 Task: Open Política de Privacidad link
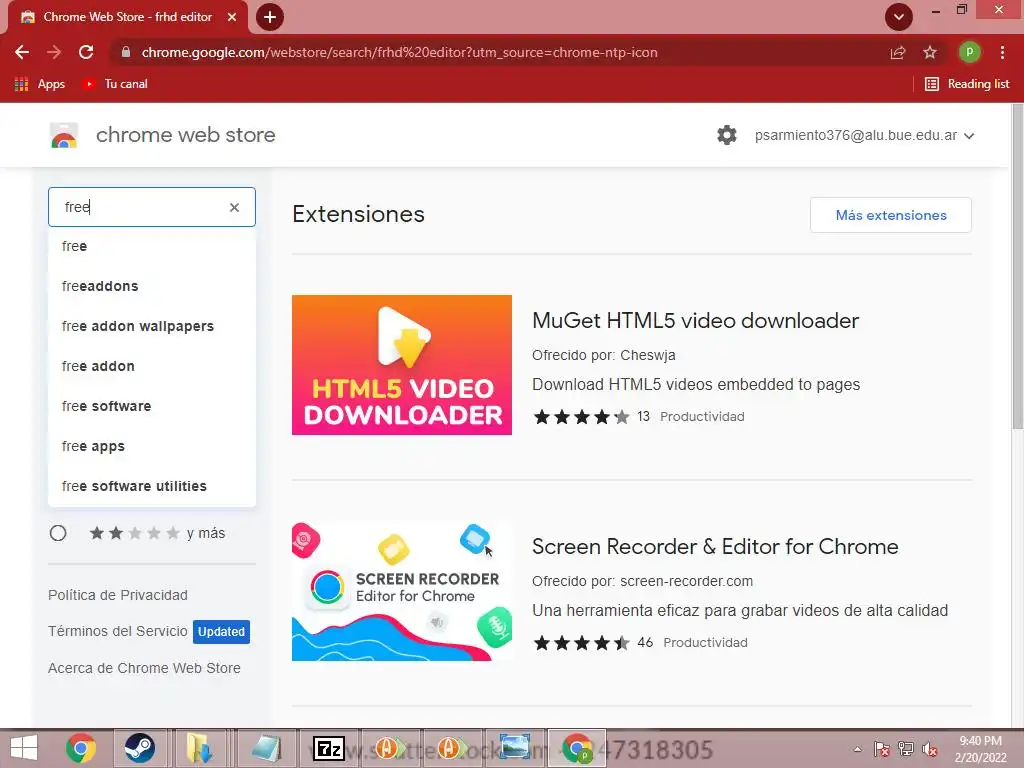tap(118, 595)
